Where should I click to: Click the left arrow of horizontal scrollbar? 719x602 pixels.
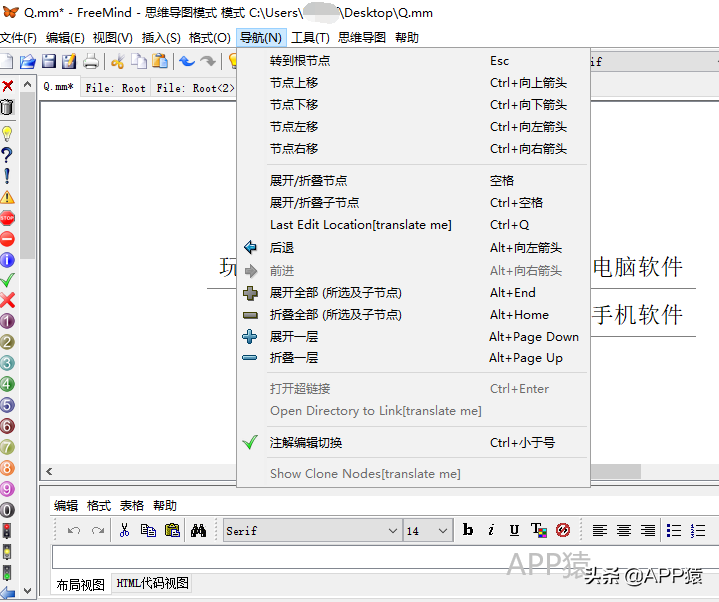(49, 471)
